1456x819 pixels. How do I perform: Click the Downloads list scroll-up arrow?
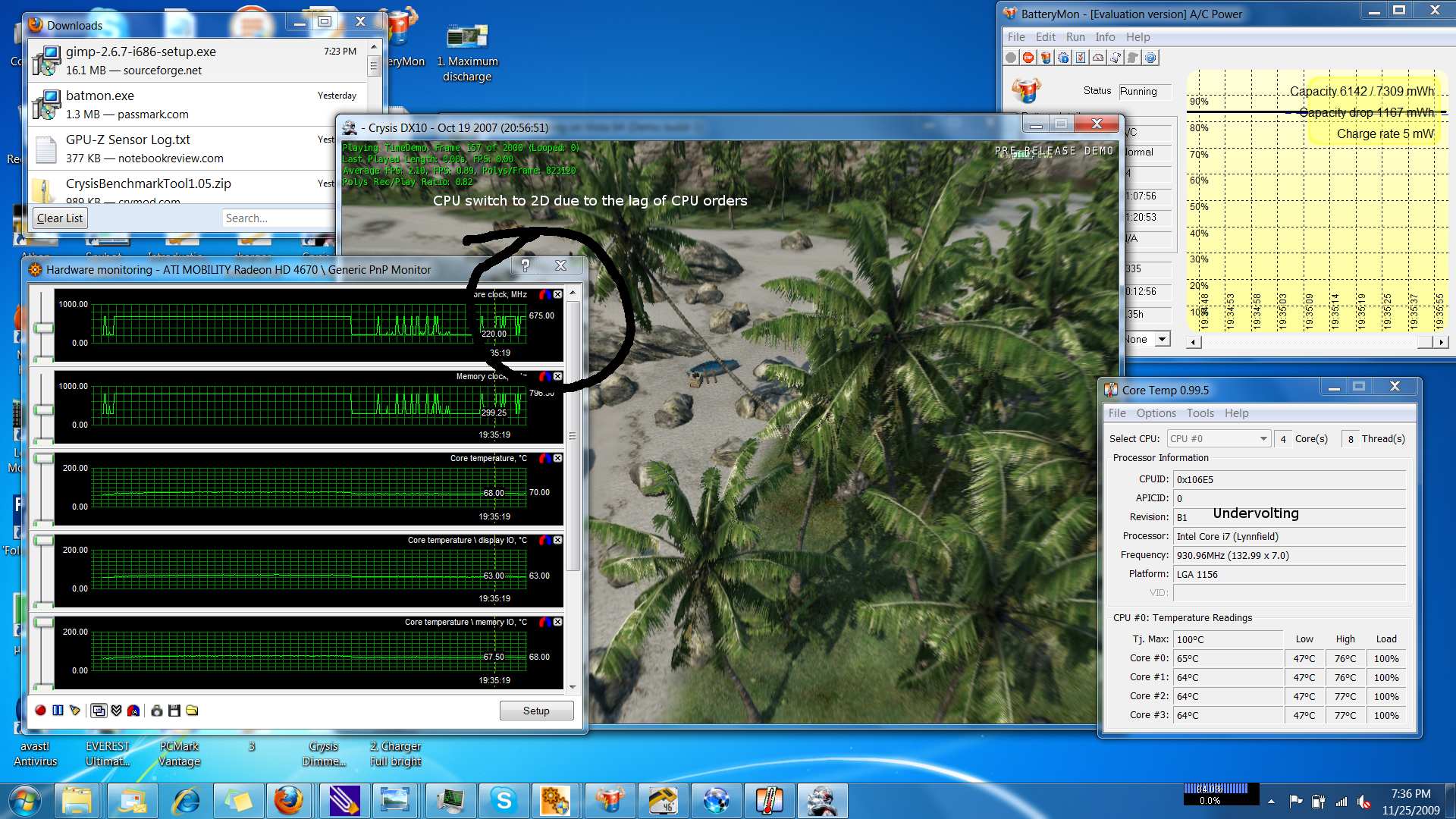tap(374, 47)
